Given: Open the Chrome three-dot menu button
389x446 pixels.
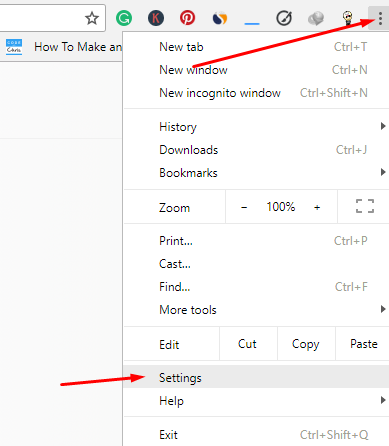Looking at the screenshot, I should click(x=380, y=18).
